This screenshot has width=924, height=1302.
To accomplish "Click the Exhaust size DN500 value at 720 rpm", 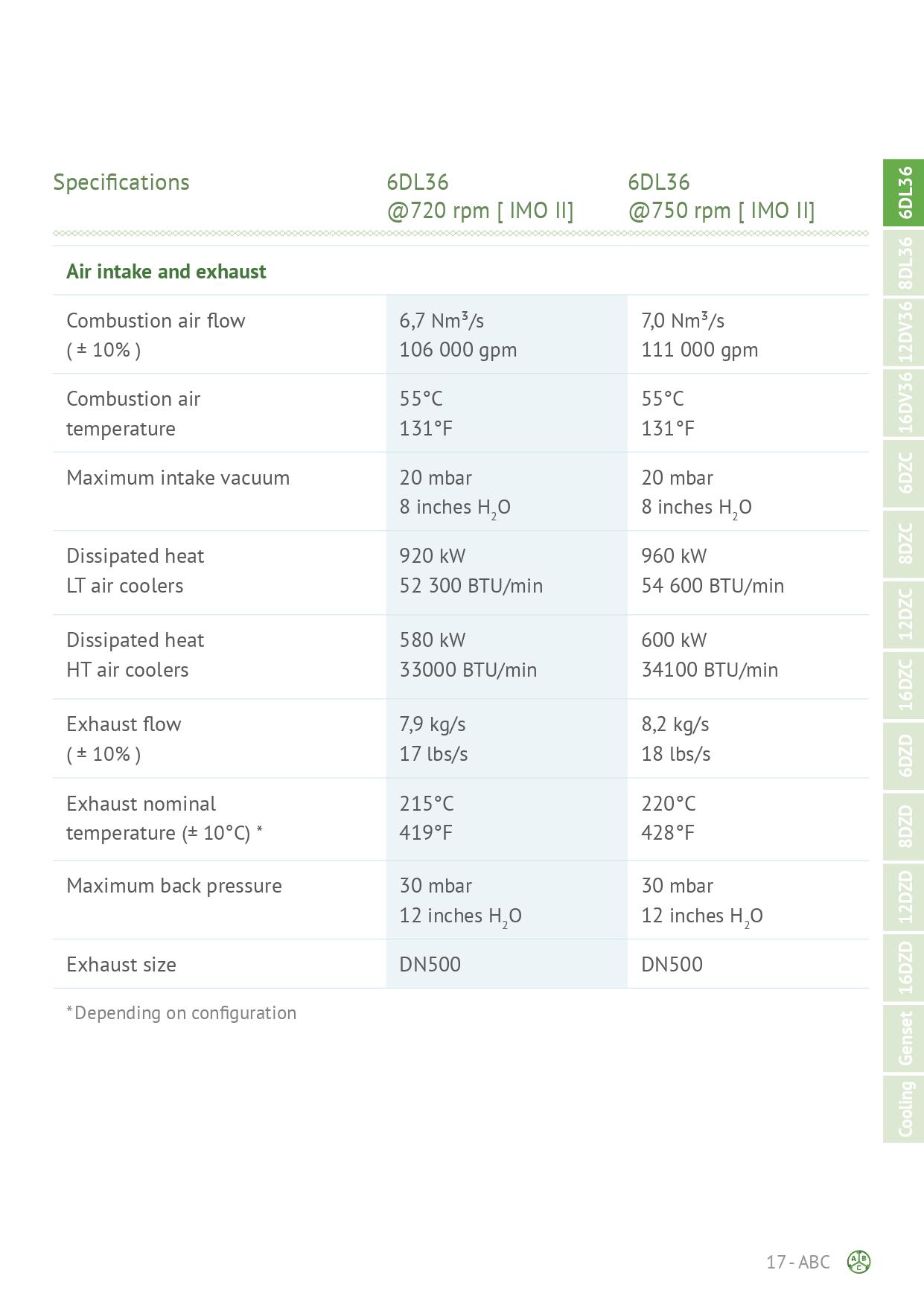I will tap(430, 964).
